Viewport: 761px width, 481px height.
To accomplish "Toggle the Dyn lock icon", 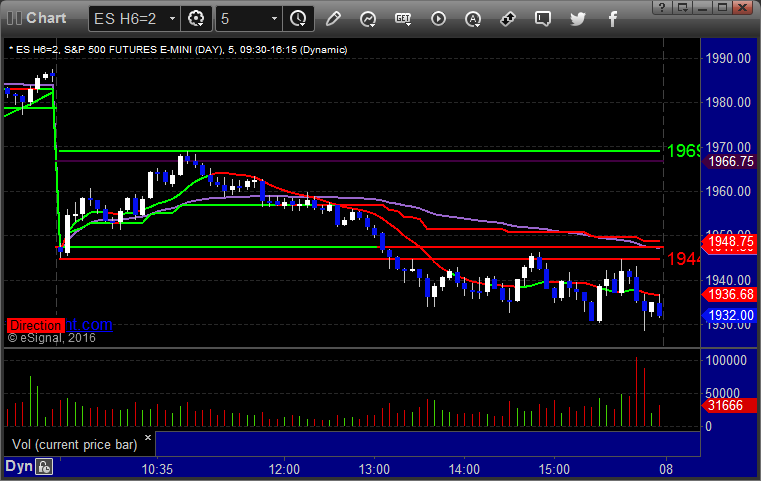I will click(x=44, y=467).
